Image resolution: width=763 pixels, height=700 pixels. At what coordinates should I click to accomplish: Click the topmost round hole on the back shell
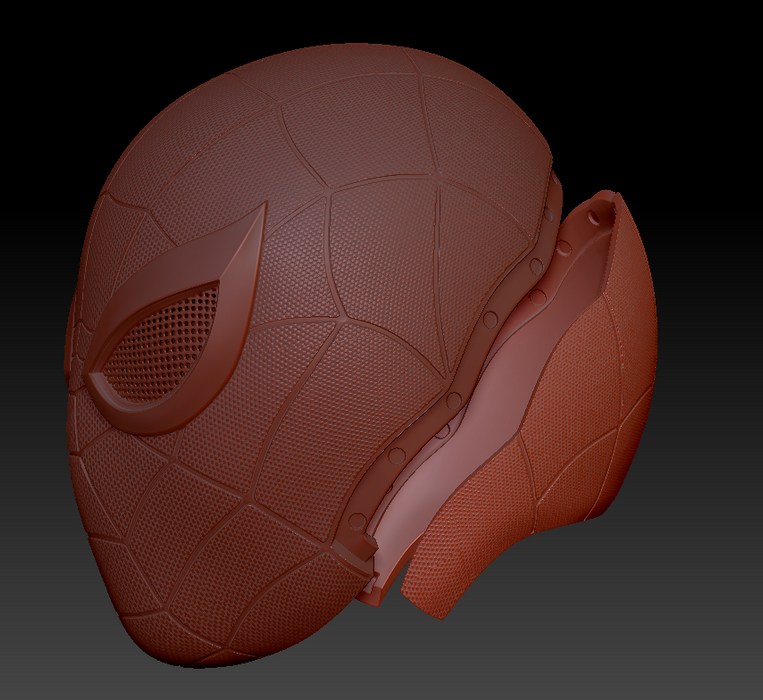[x=597, y=214]
